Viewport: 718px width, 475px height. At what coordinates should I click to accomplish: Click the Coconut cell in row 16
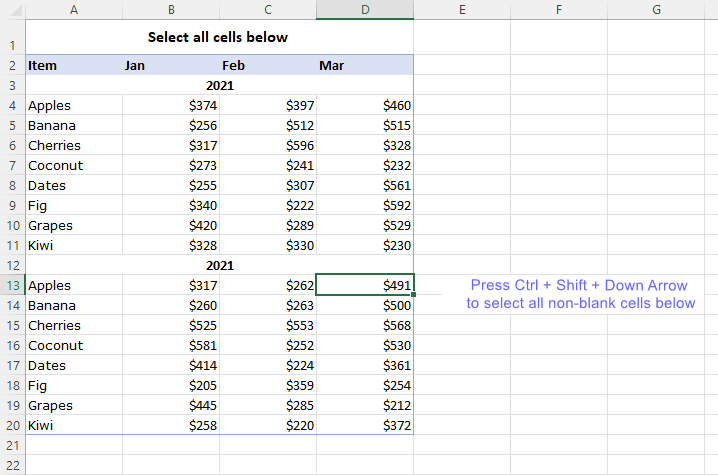coord(74,345)
